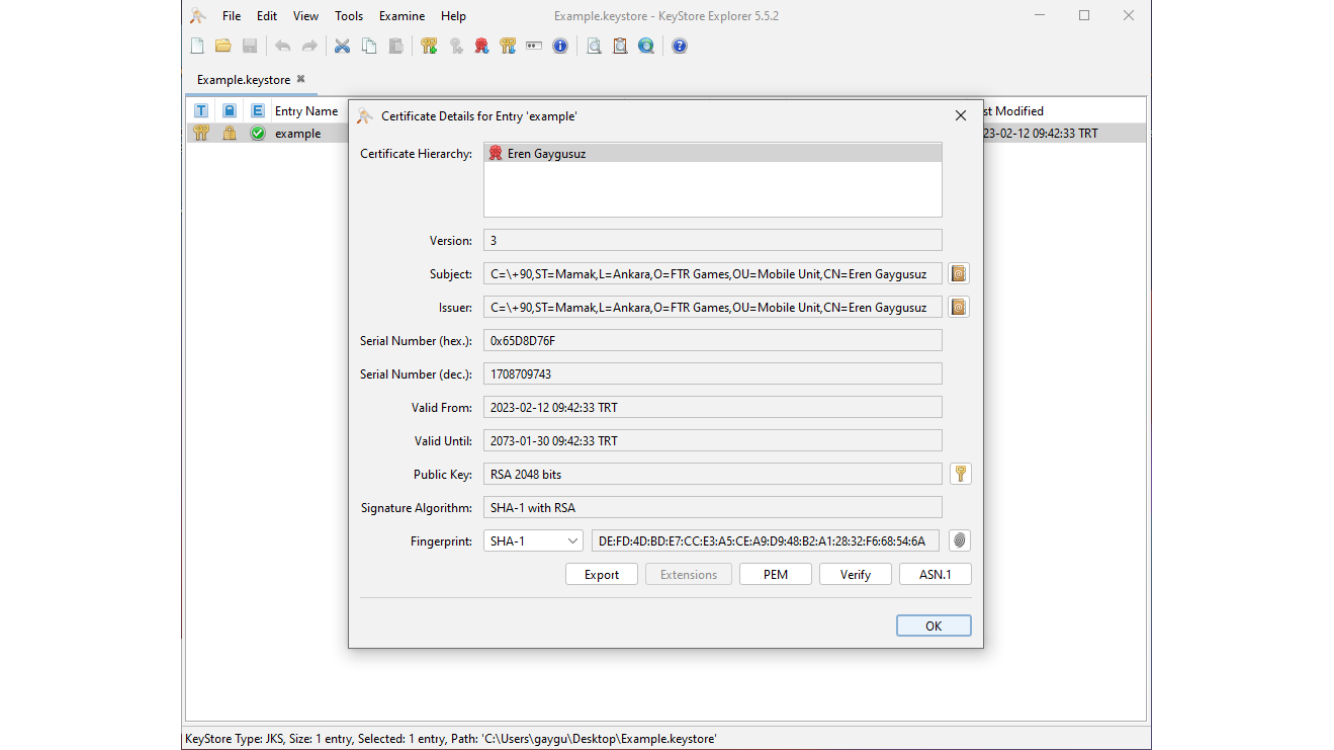Close the Example.keystore tab
The height and width of the screenshot is (750, 1334).
(301, 79)
